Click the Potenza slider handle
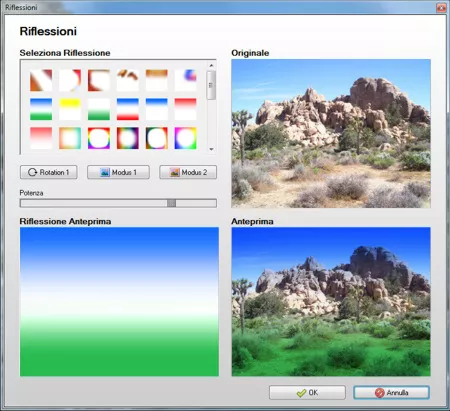The image size is (450, 411). 171,203
